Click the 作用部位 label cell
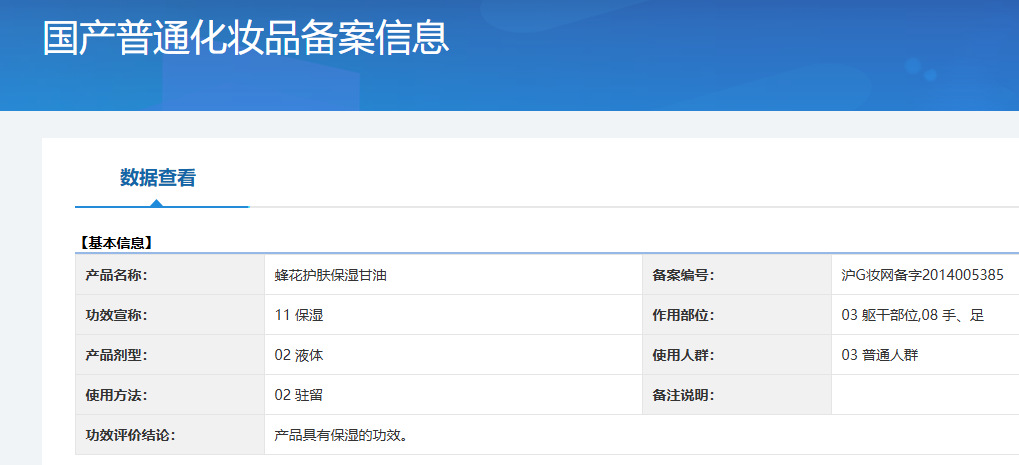The width and height of the screenshot is (1019, 465). pos(737,315)
